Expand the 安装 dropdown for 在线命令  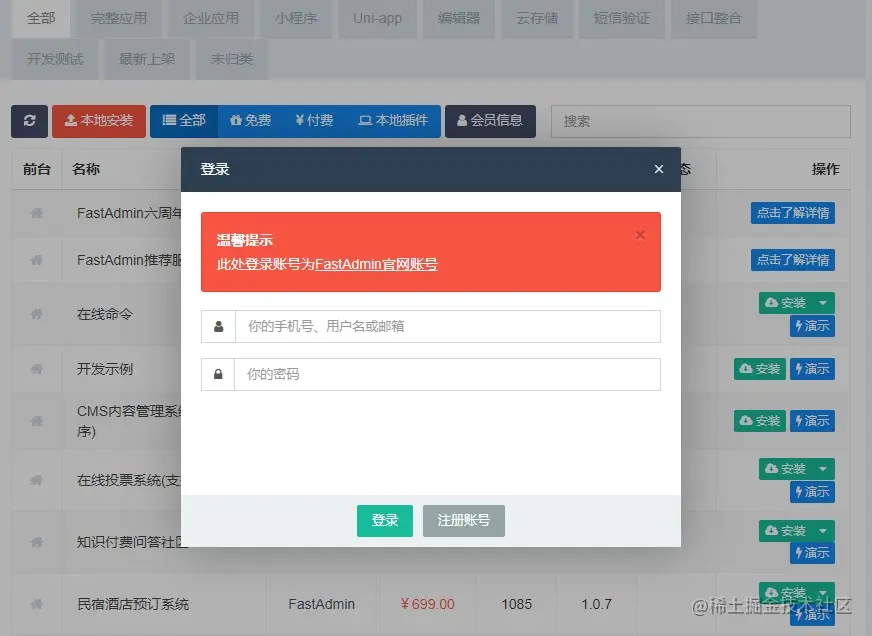coord(822,302)
